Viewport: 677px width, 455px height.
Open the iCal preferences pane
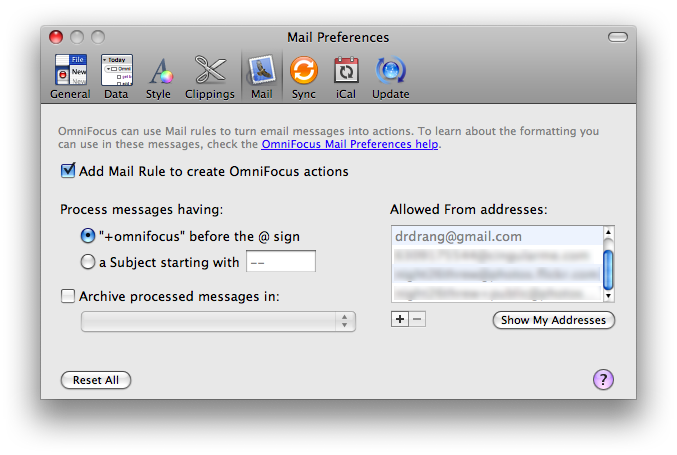click(x=346, y=77)
